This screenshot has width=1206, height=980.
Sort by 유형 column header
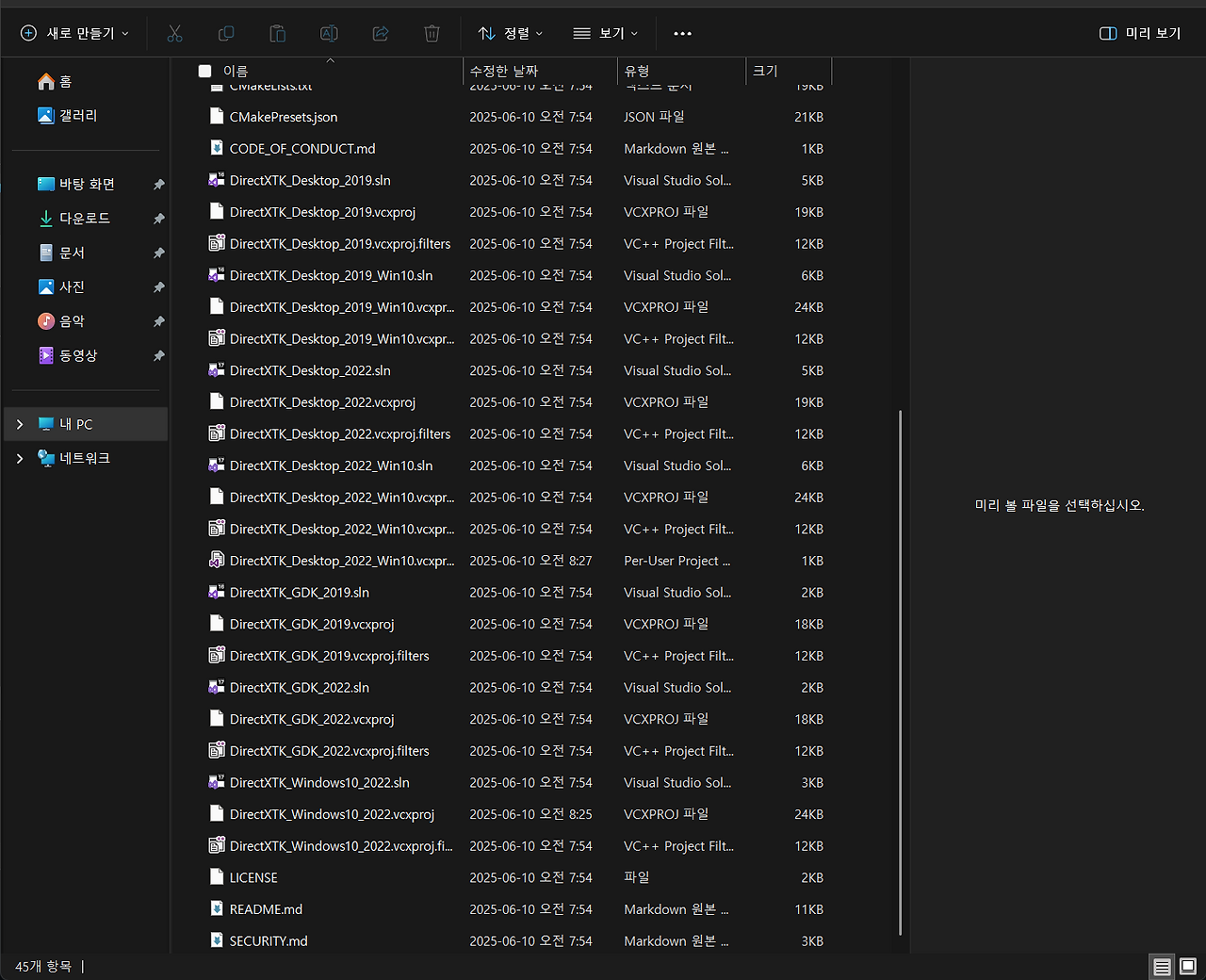pyautogui.click(x=681, y=71)
